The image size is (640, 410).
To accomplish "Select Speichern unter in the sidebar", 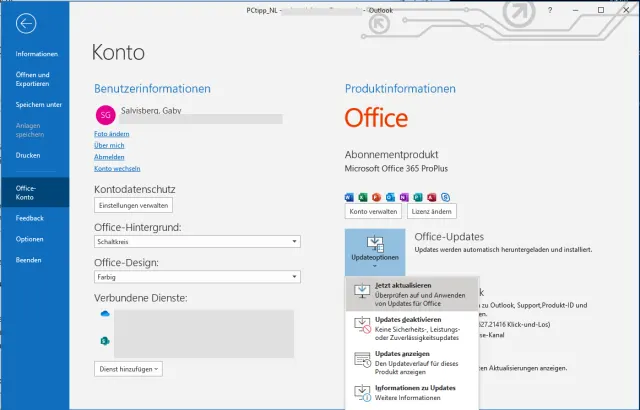I will tap(39, 104).
